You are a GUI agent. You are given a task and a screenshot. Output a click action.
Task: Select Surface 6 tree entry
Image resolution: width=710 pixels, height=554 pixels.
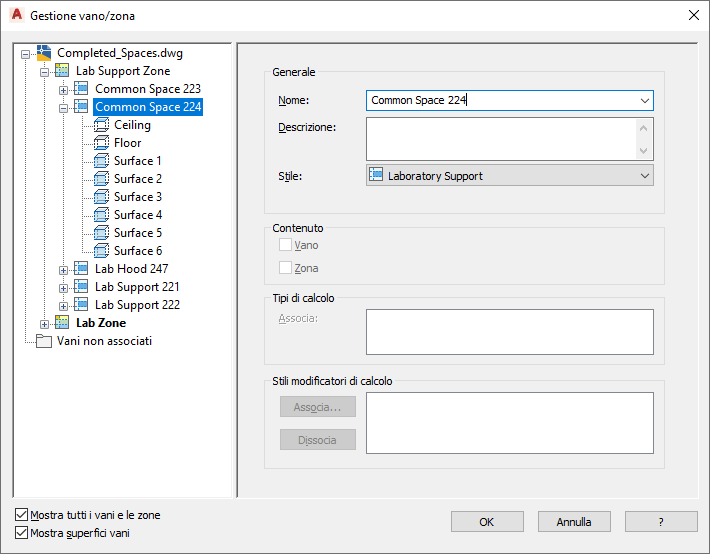tap(138, 251)
